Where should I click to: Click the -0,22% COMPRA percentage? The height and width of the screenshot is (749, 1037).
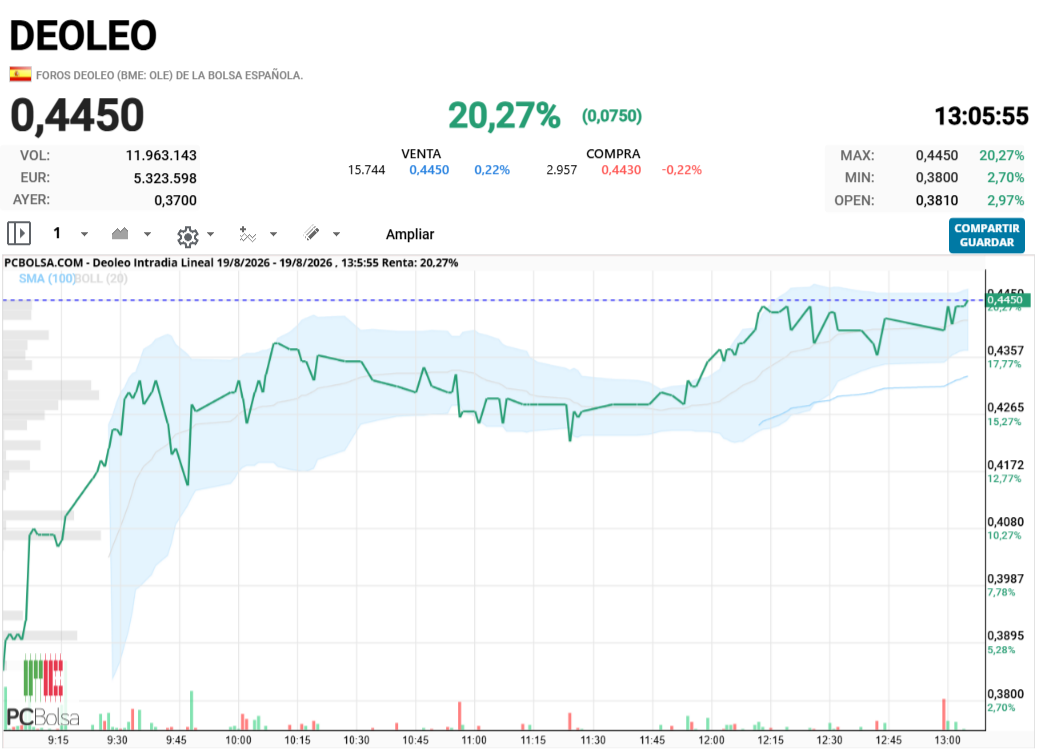click(682, 170)
